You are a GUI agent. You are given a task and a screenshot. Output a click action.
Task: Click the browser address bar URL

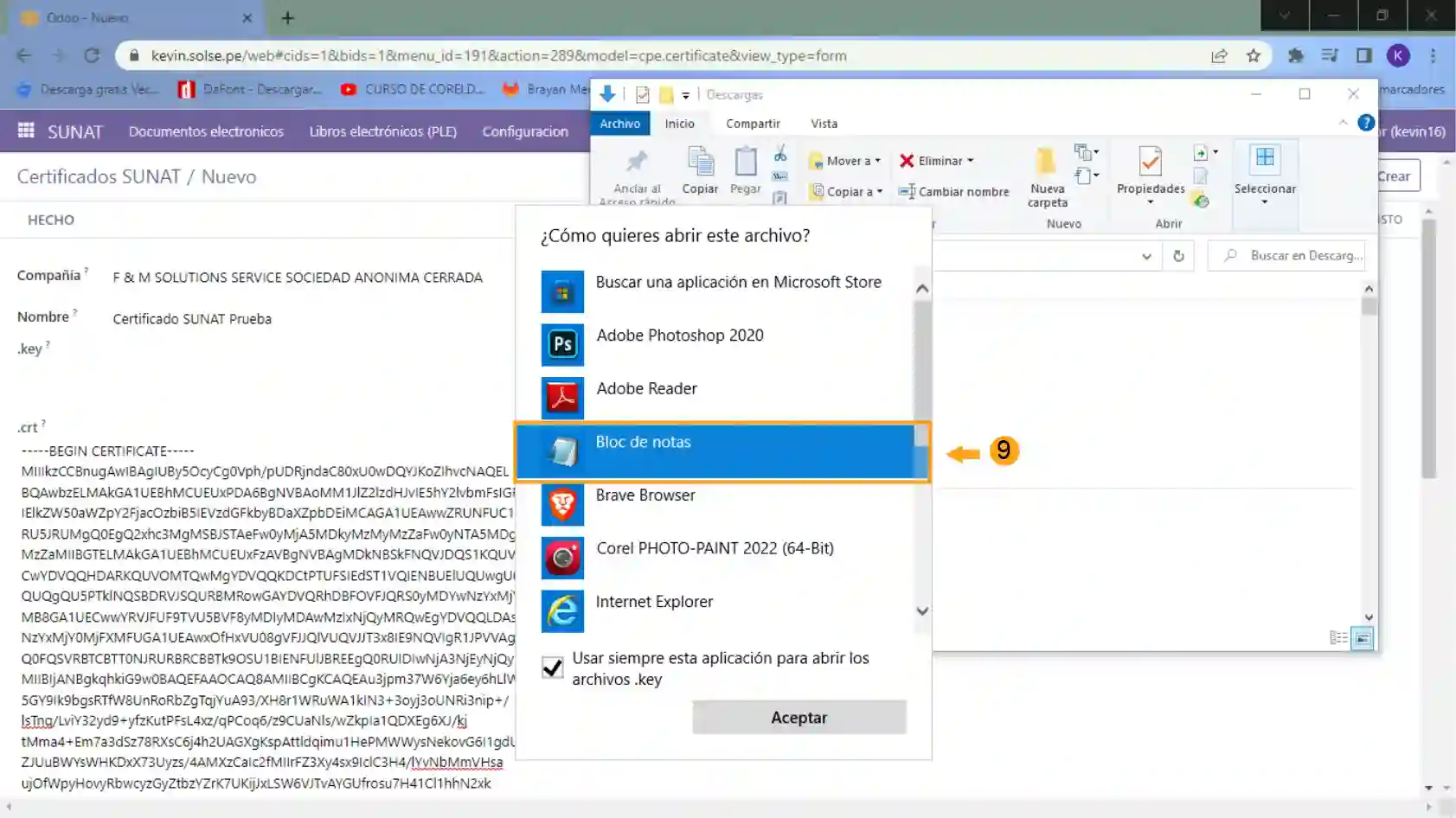click(498, 55)
